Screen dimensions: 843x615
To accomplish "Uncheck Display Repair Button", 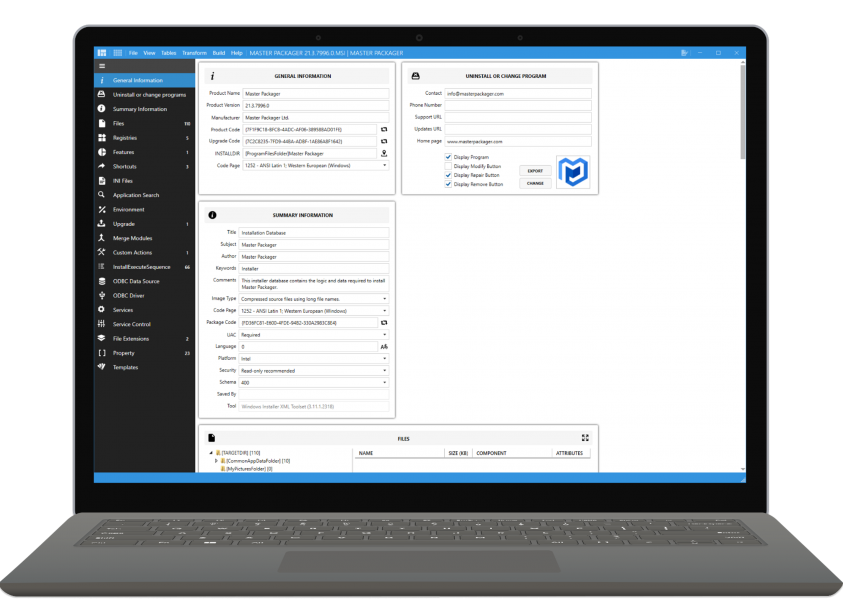I will click(448, 176).
